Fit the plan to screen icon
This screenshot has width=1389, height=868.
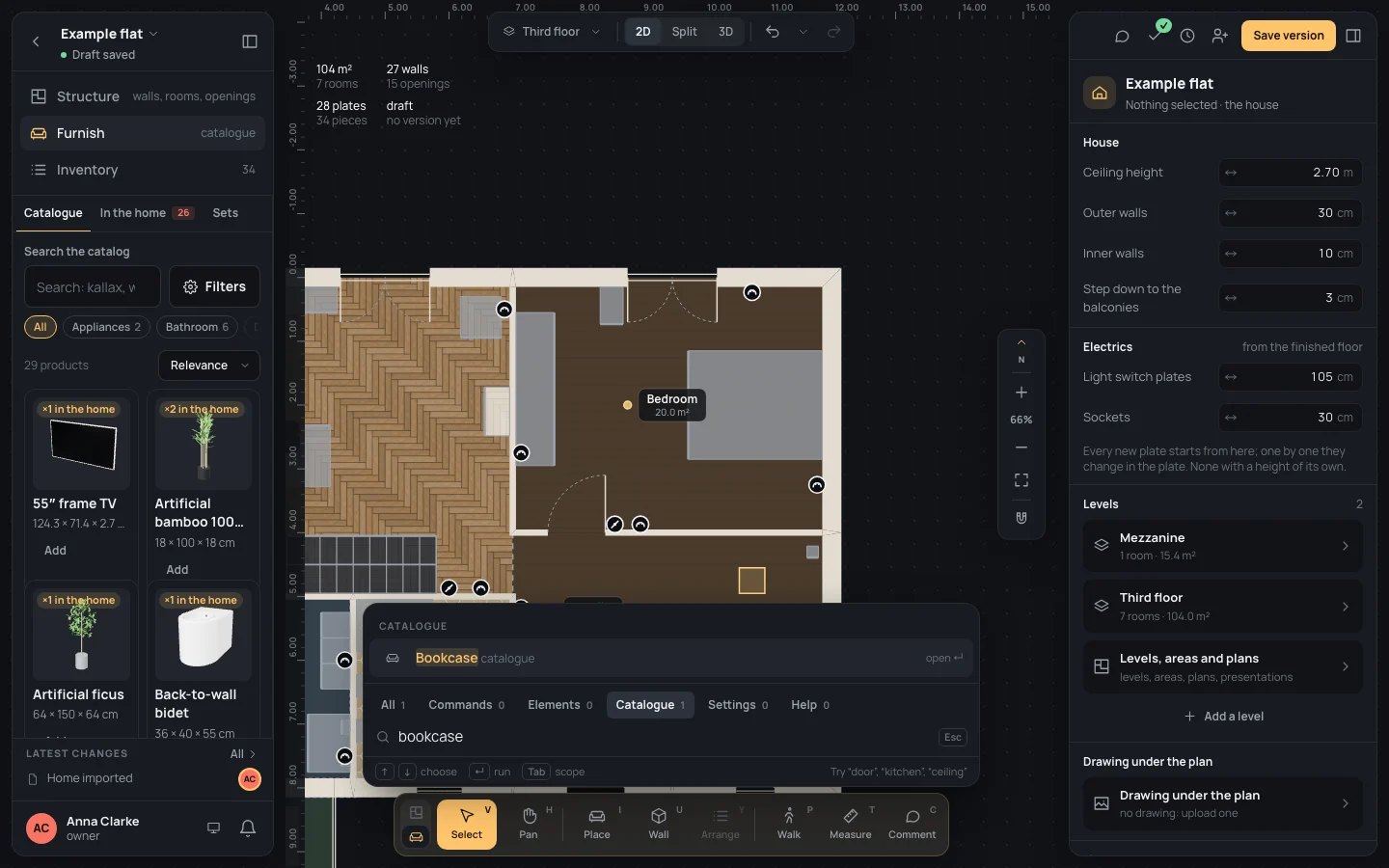[1021, 480]
